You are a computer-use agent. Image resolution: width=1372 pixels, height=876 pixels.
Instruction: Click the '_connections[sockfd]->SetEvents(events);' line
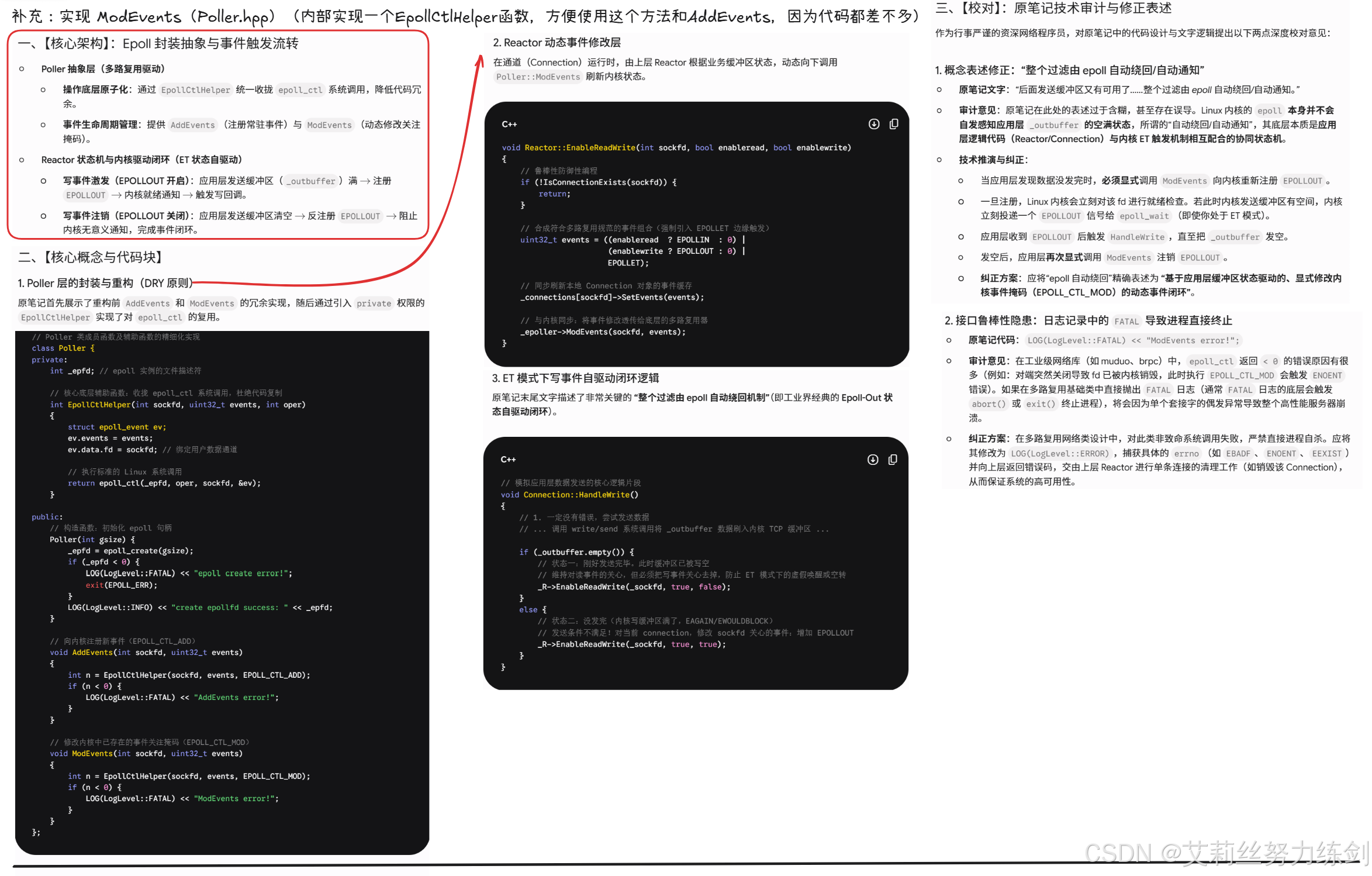(612, 298)
